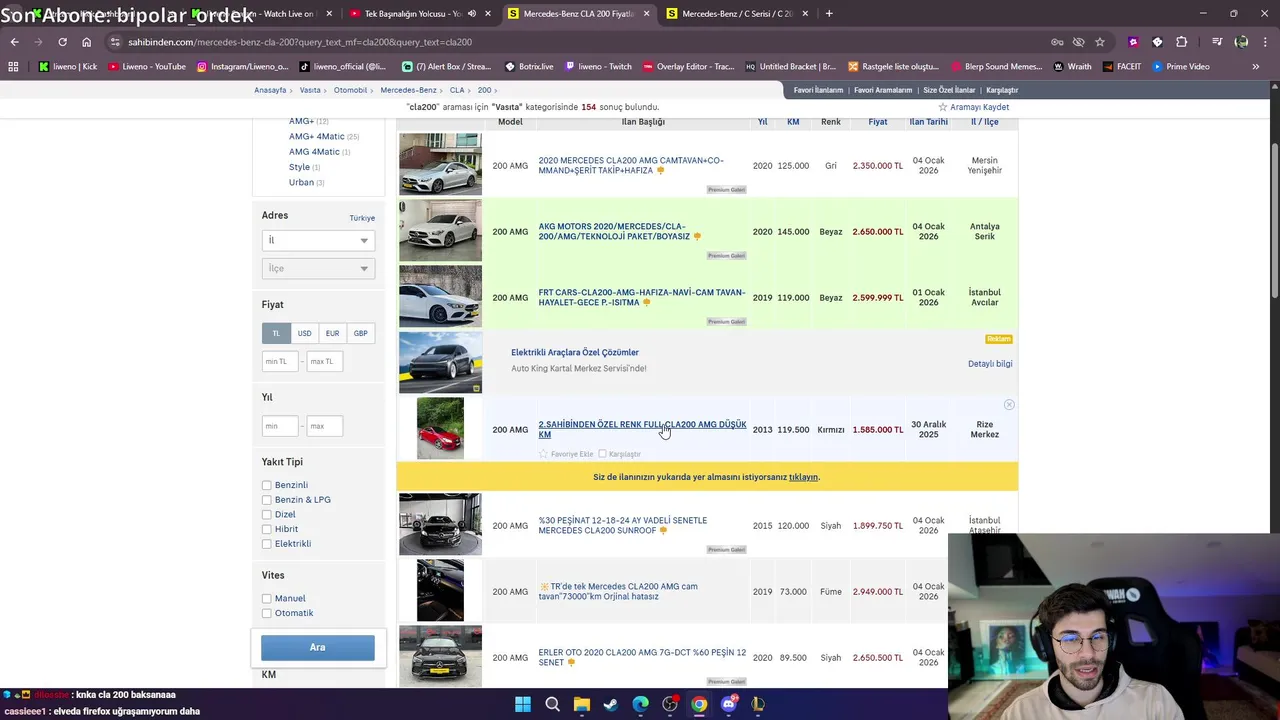Open Size Özel İlanlar menu item
The width and height of the screenshot is (1280, 720).
950,90
